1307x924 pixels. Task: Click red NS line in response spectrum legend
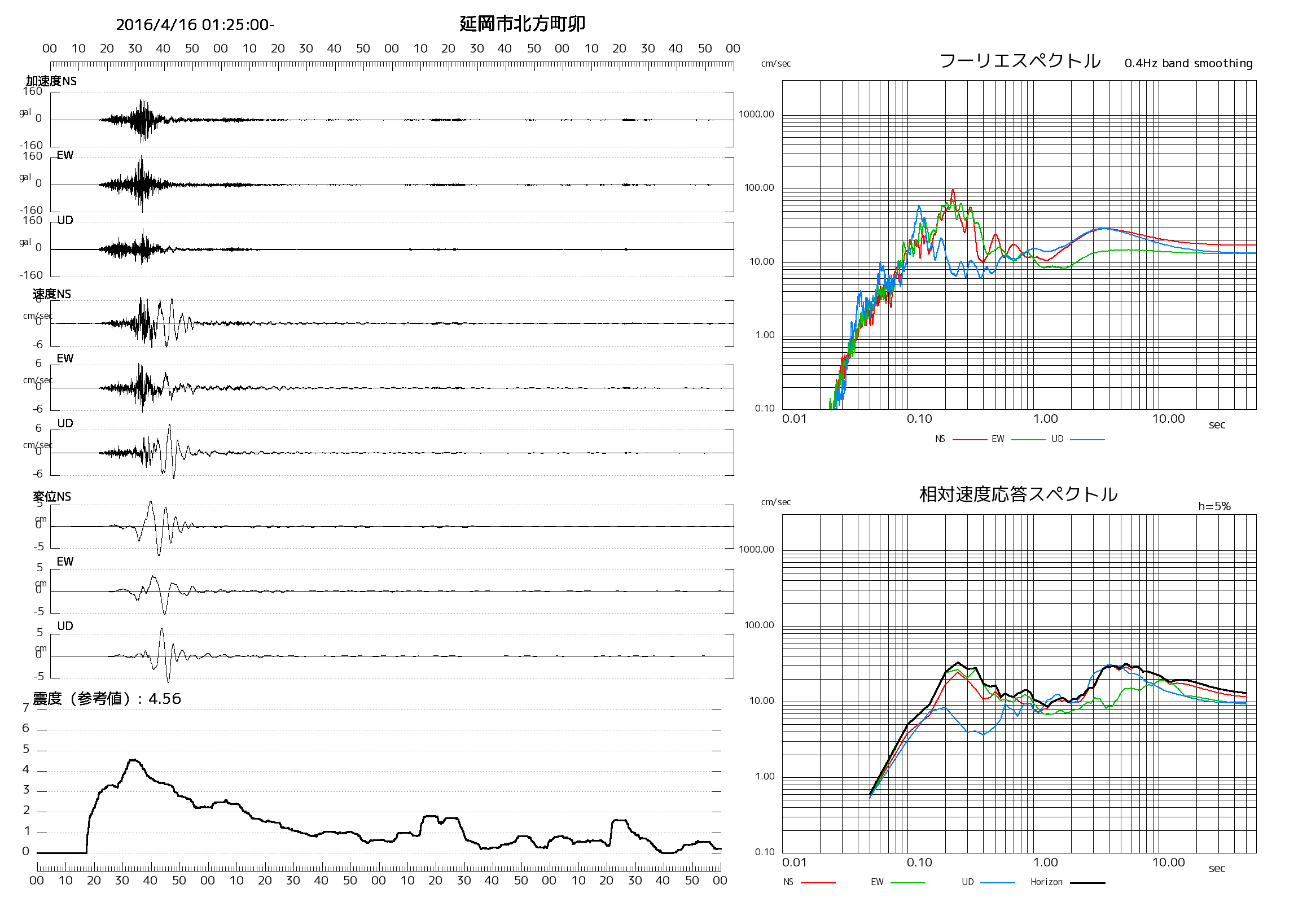click(818, 883)
